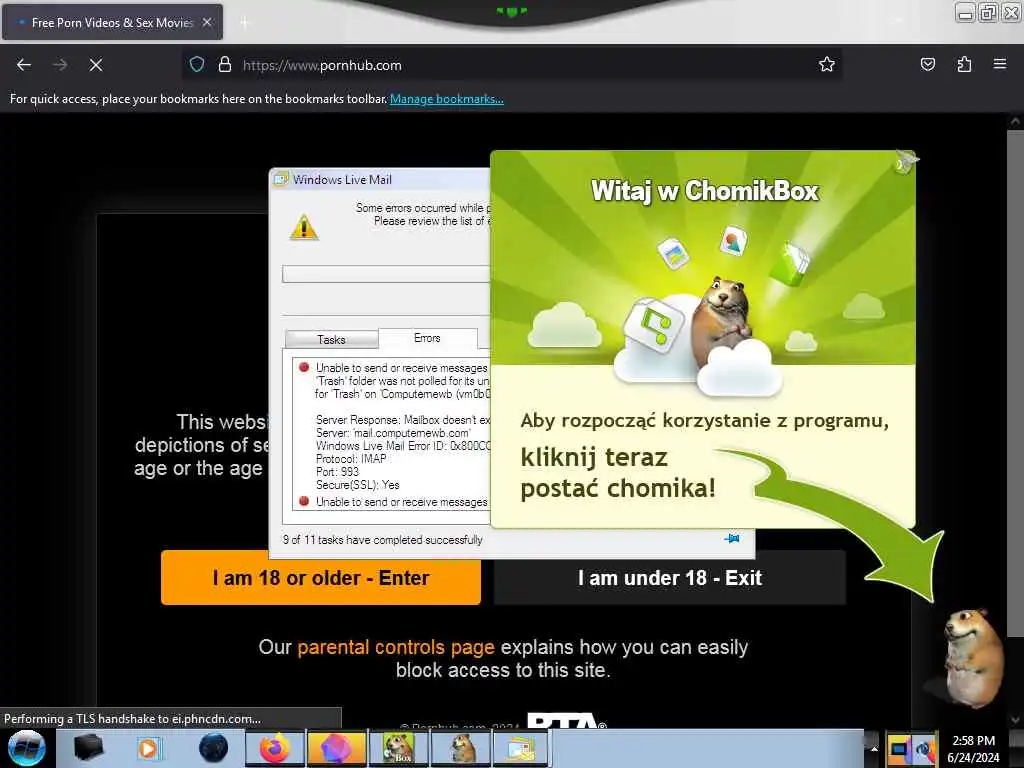
Task: Click 'Port: 993' line in error details
Action: [338, 472]
